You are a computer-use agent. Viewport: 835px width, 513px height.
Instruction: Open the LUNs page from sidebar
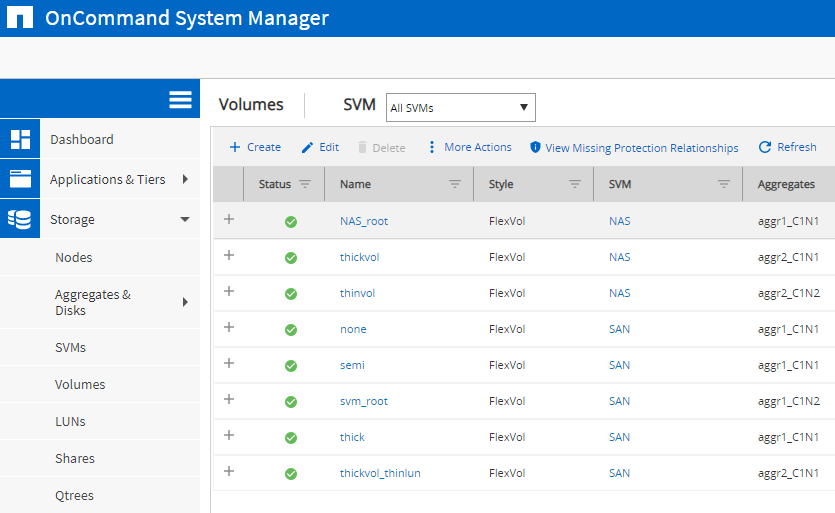coord(71,421)
